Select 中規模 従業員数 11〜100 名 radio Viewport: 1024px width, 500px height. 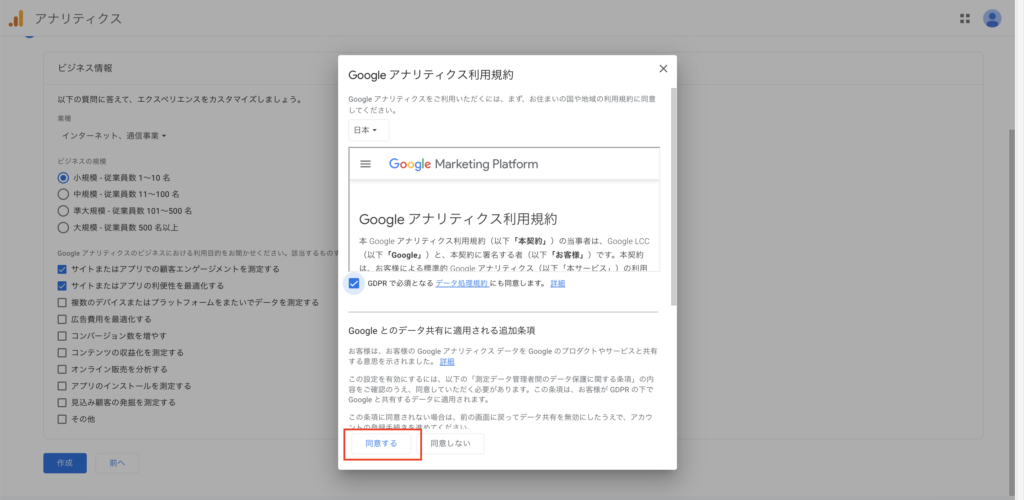63,194
